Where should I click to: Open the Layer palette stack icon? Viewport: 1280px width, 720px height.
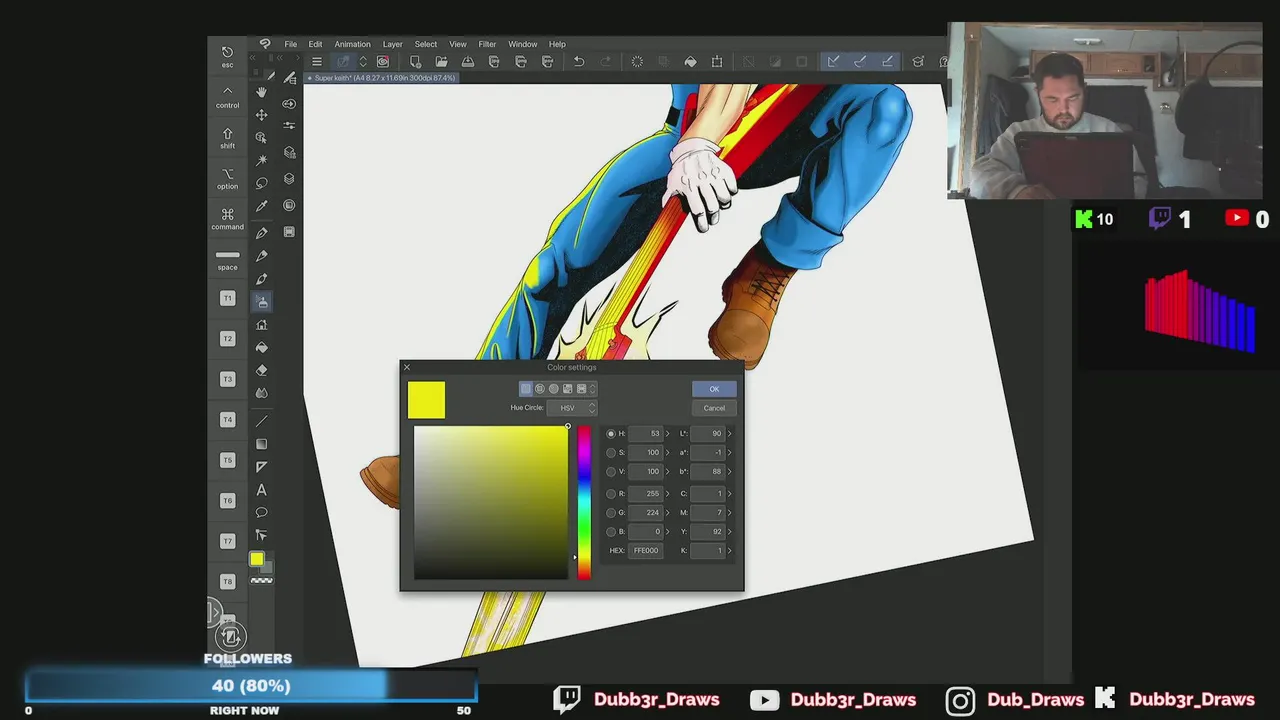pyautogui.click(x=289, y=179)
